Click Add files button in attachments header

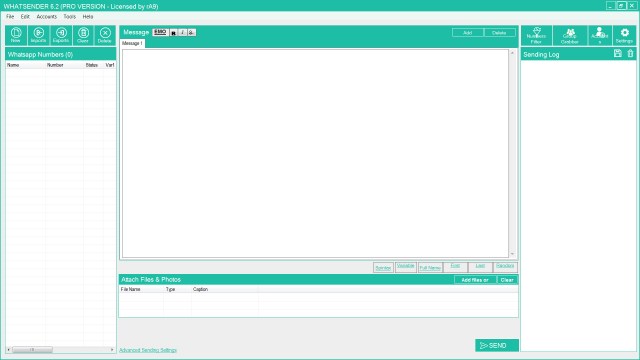(475, 280)
